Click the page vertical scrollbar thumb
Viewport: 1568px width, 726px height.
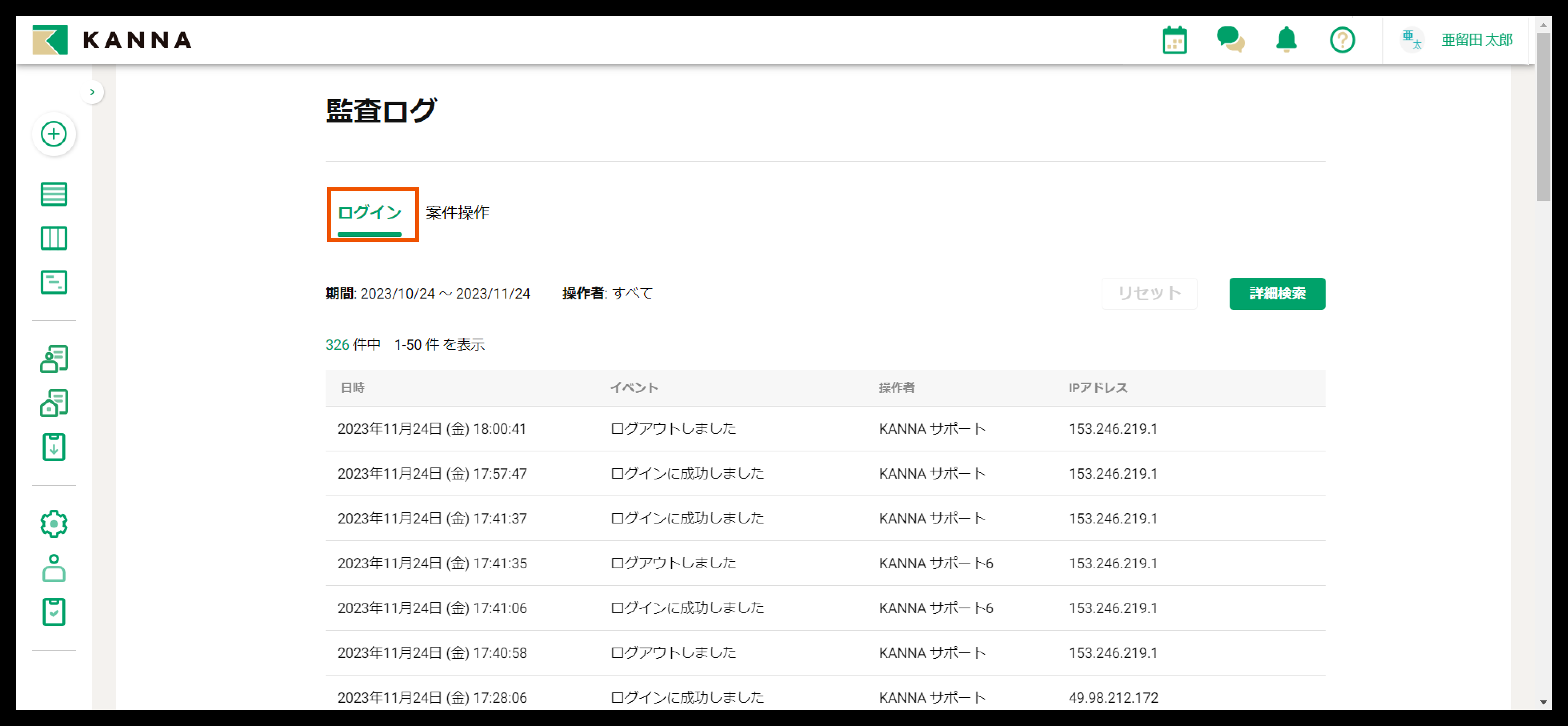pyautogui.click(x=1543, y=117)
